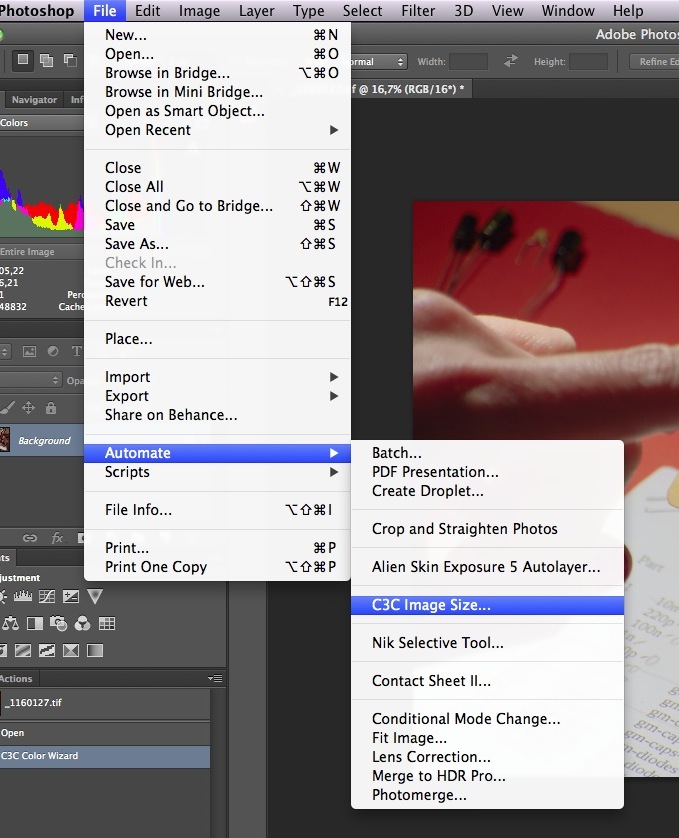This screenshot has height=838, width=679.
Task: Select Save for Web menu item
Action: pyautogui.click(x=218, y=282)
